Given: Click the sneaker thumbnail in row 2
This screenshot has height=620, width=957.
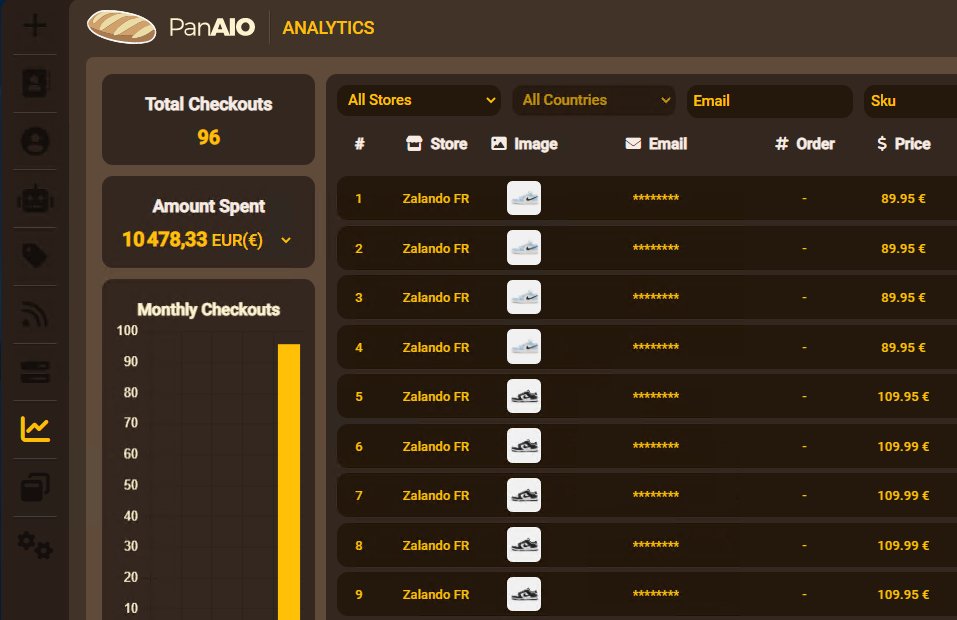Looking at the screenshot, I should coord(524,248).
